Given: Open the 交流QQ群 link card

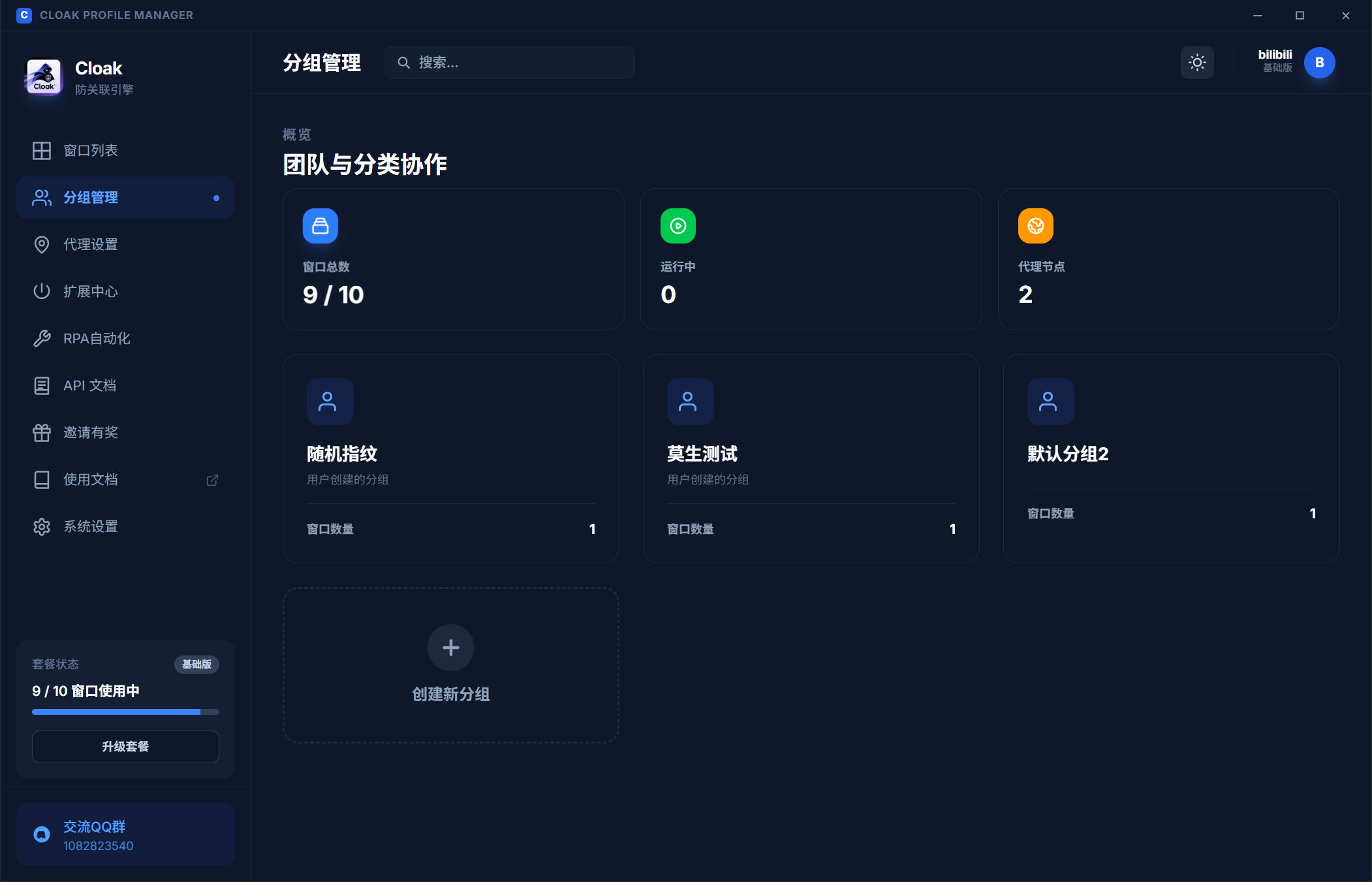Looking at the screenshot, I should (125, 835).
